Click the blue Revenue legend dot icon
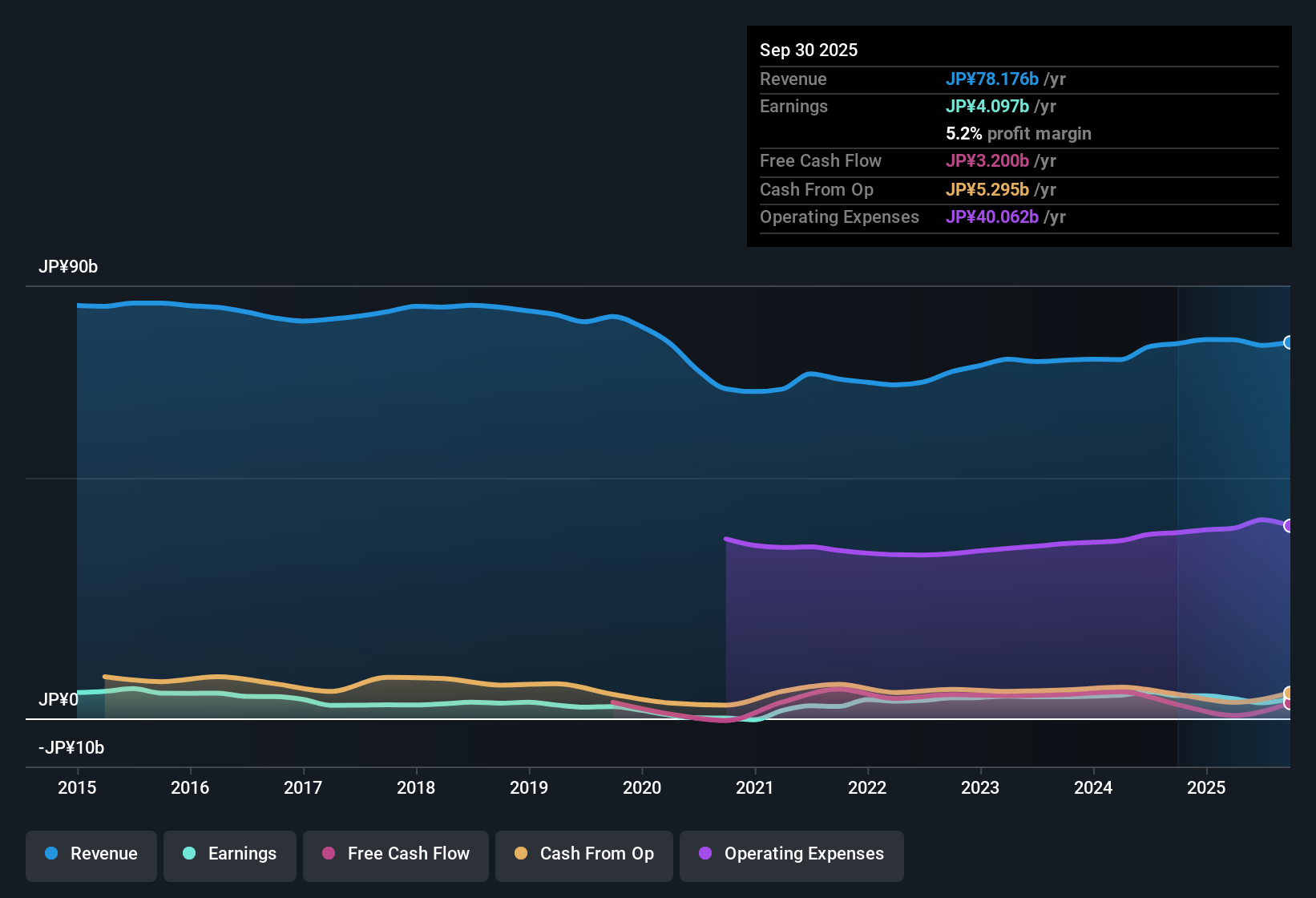 (x=51, y=854)
